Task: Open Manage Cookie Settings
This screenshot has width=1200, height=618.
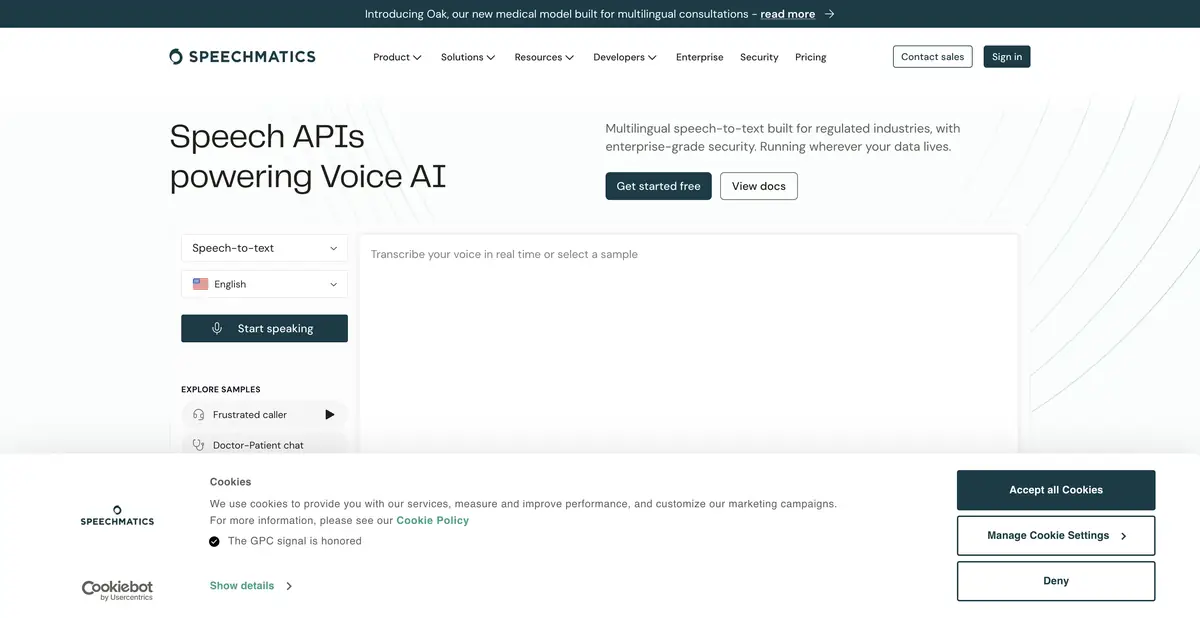Action: click(x=1056, y=536)
